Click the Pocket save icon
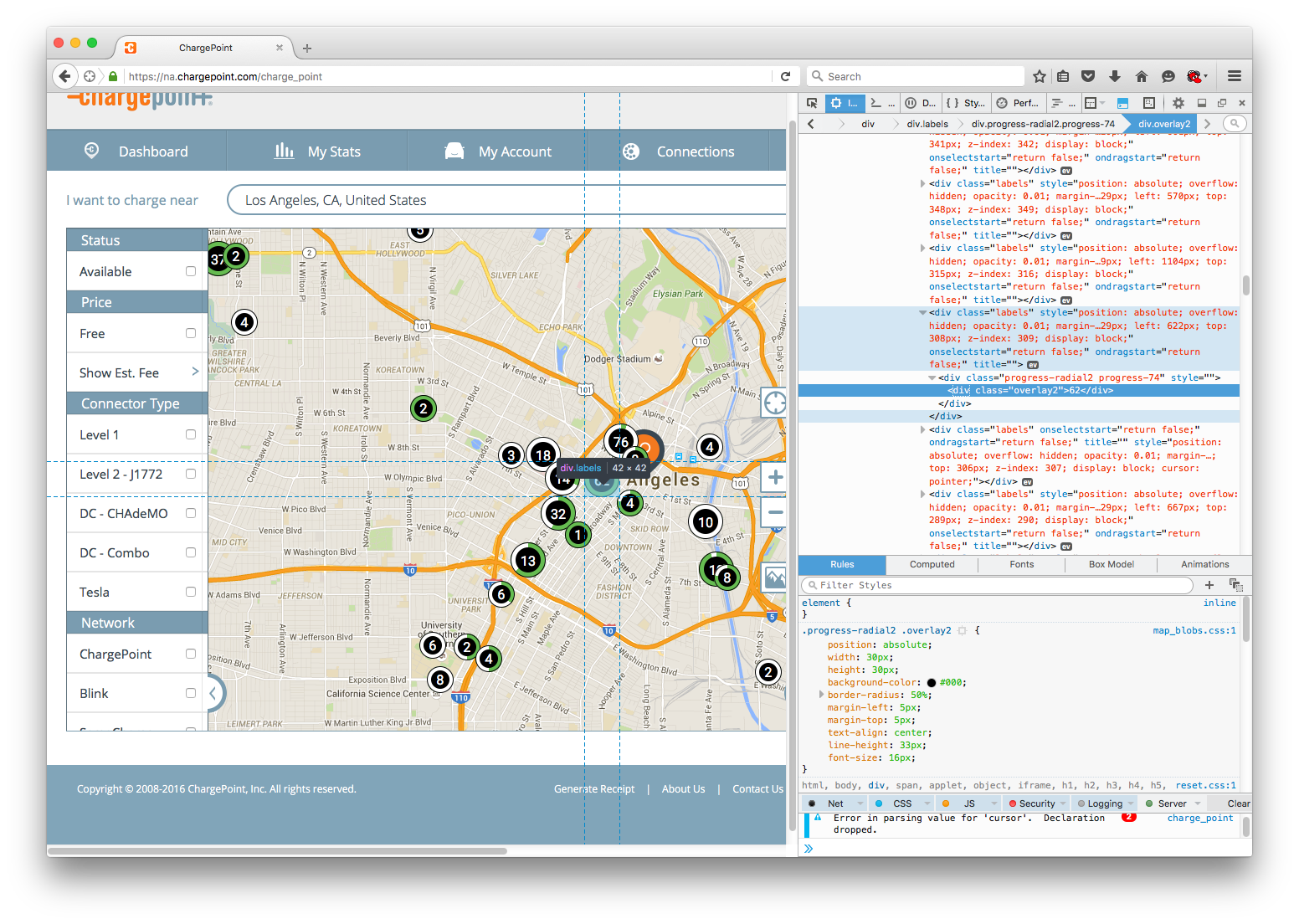 point(1088,76)
